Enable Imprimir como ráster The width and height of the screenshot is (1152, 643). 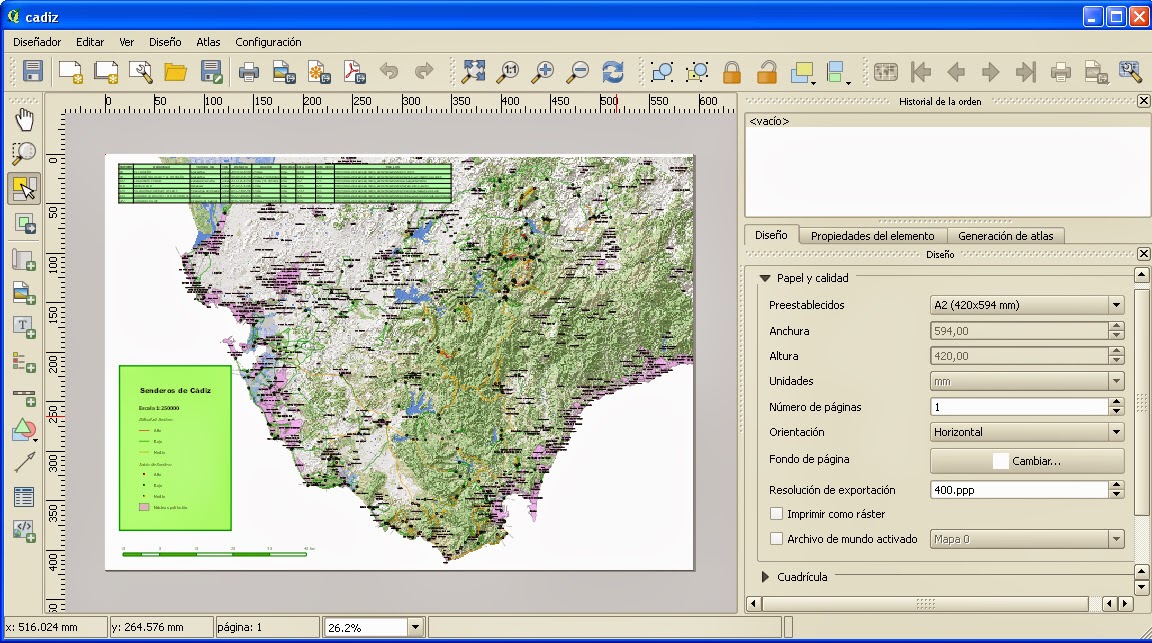pyautogui.click(x=777, y=514)
